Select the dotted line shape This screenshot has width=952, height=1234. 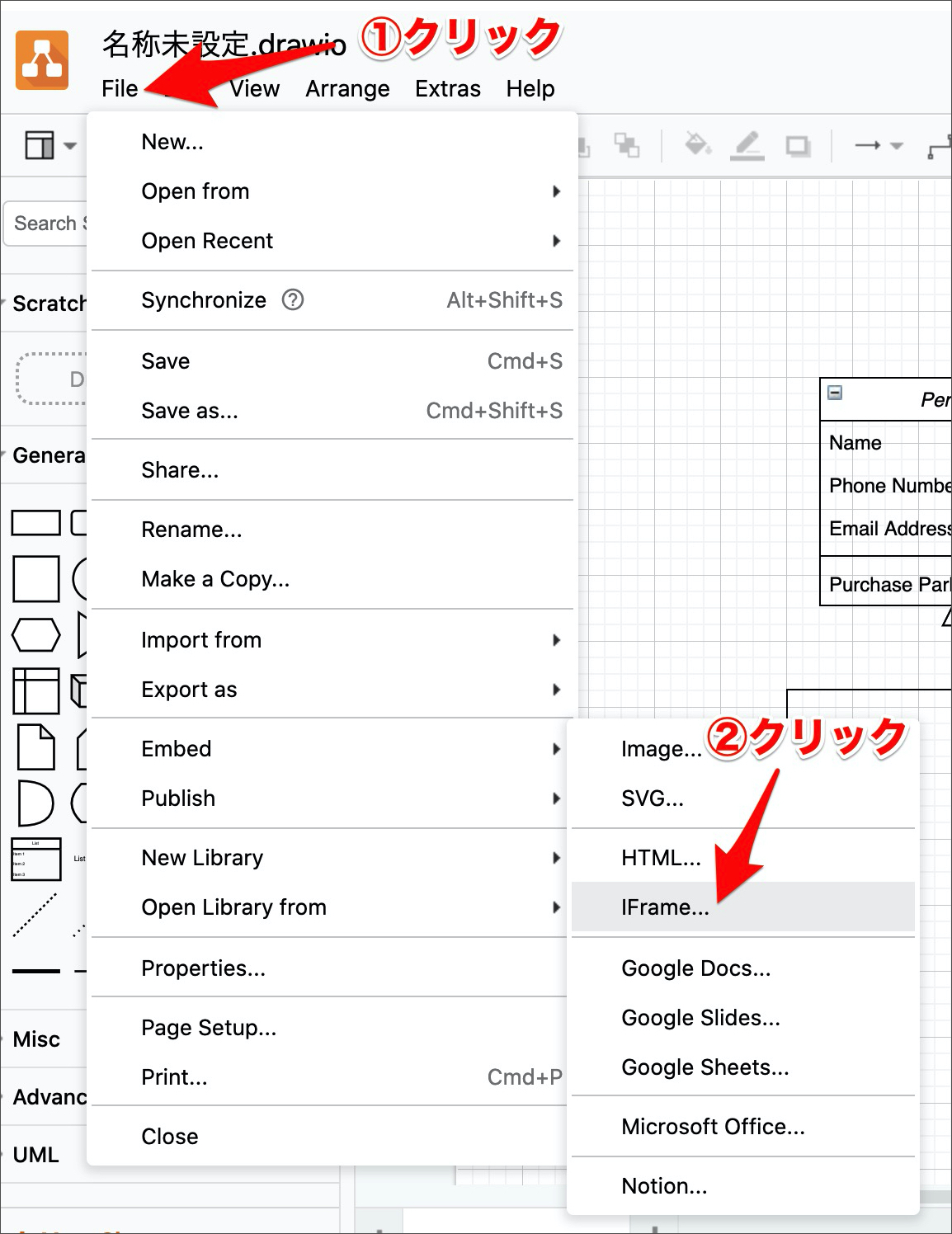click(35, 915)
